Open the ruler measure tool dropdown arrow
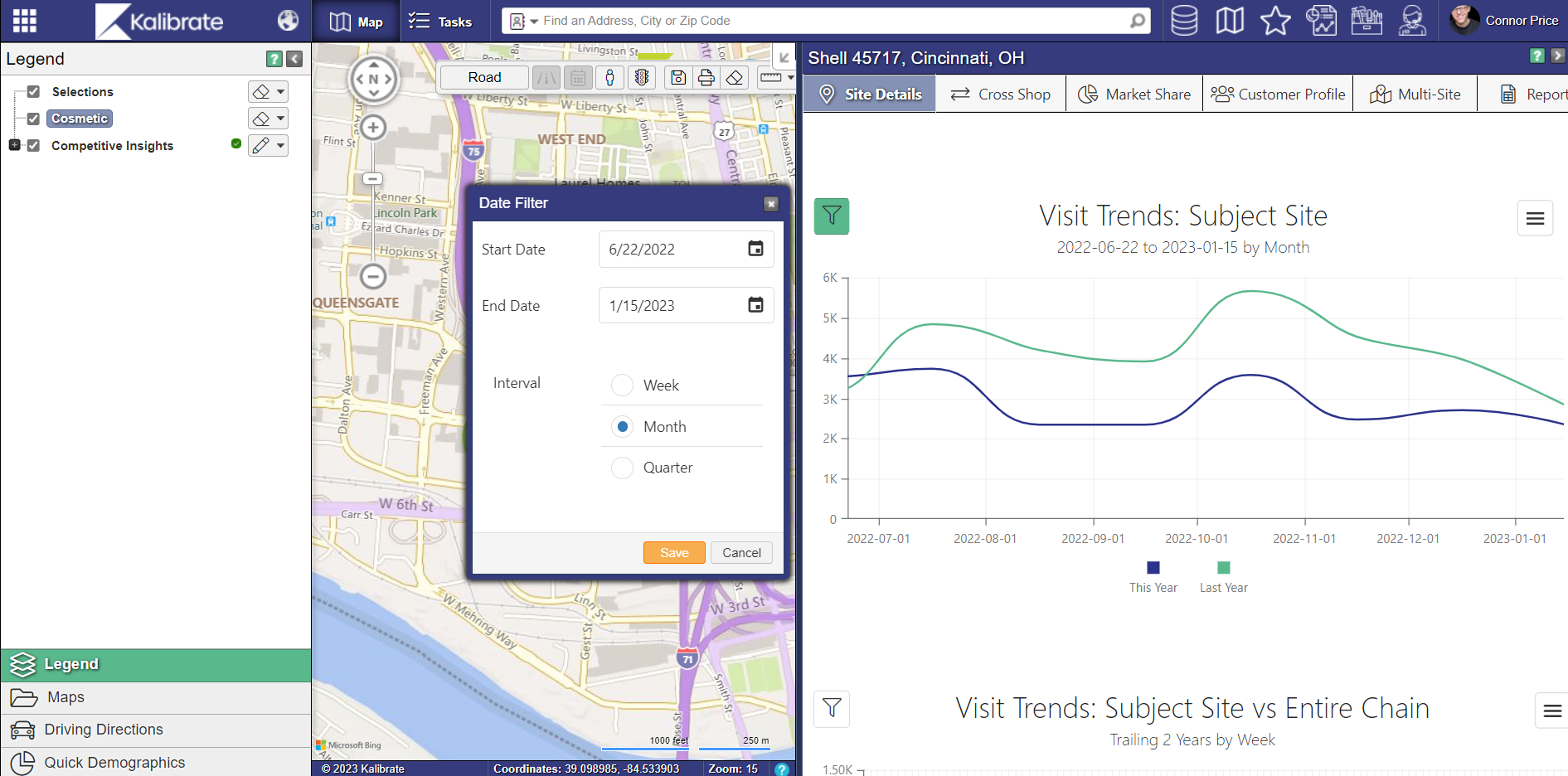The image size is (1568, 776). click(790, 78)
